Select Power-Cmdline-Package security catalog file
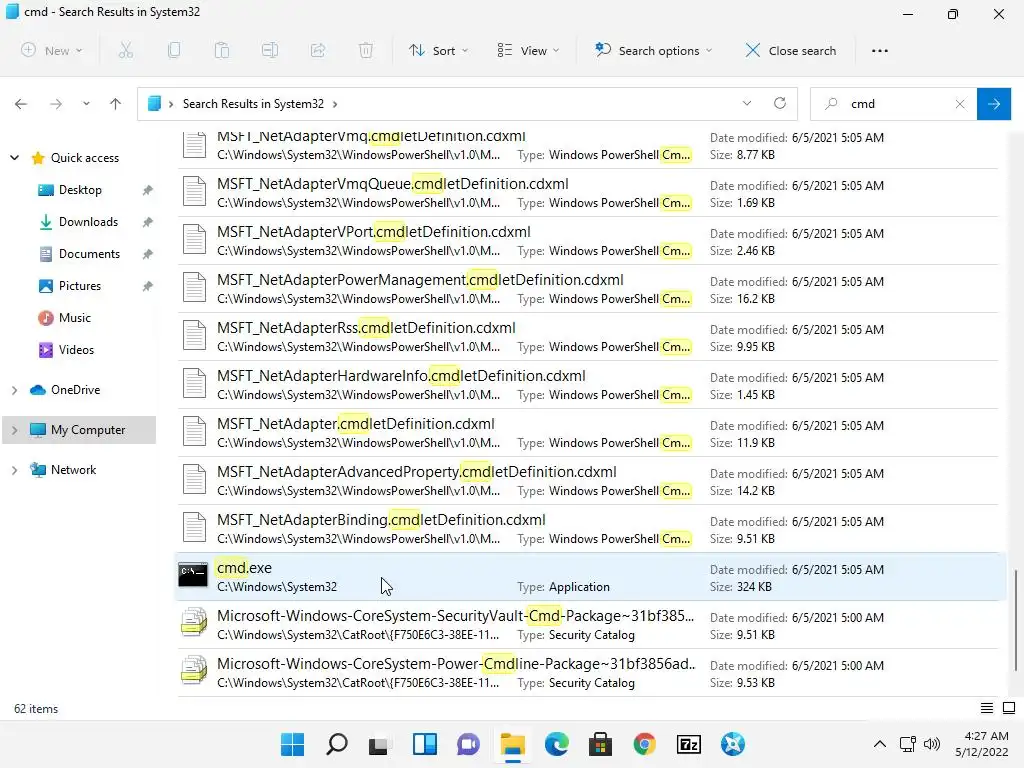This screenshot has height=768, width=1024. [x=588, y=673]
